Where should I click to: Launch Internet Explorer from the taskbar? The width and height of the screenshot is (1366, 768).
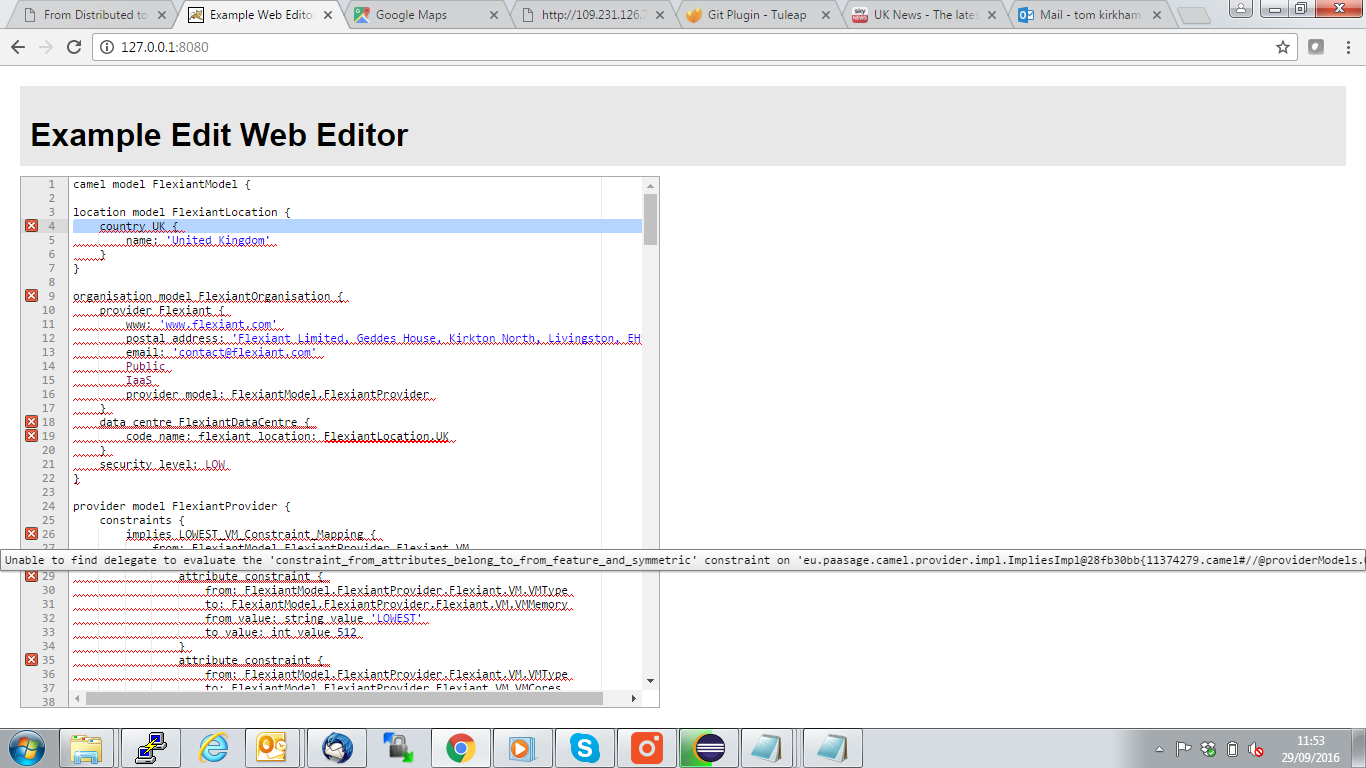[213, 748]
